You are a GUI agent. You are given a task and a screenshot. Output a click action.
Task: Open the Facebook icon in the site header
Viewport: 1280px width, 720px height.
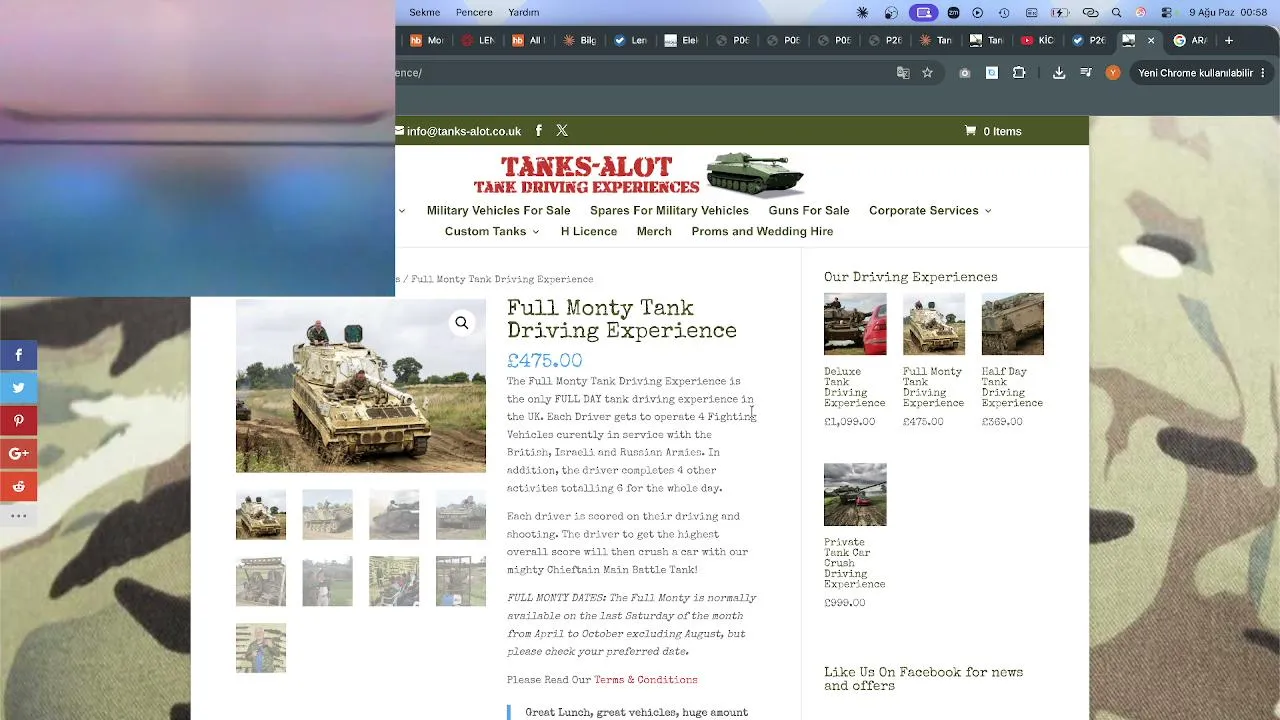pyautogui.click(x=538, y=131)
